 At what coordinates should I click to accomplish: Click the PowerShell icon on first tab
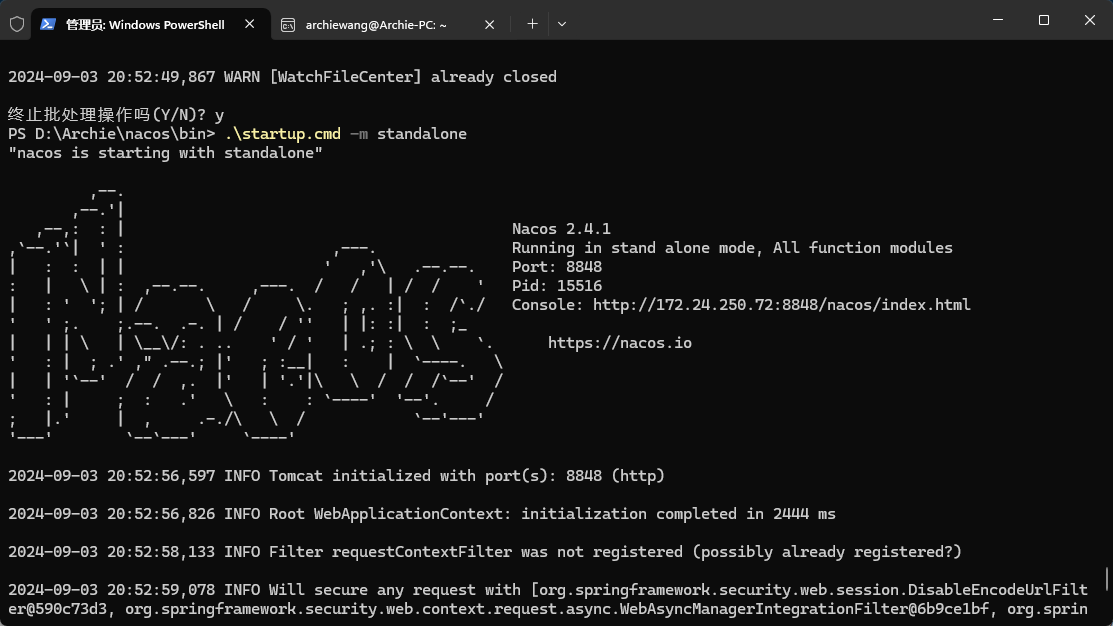tap(48, 24)
